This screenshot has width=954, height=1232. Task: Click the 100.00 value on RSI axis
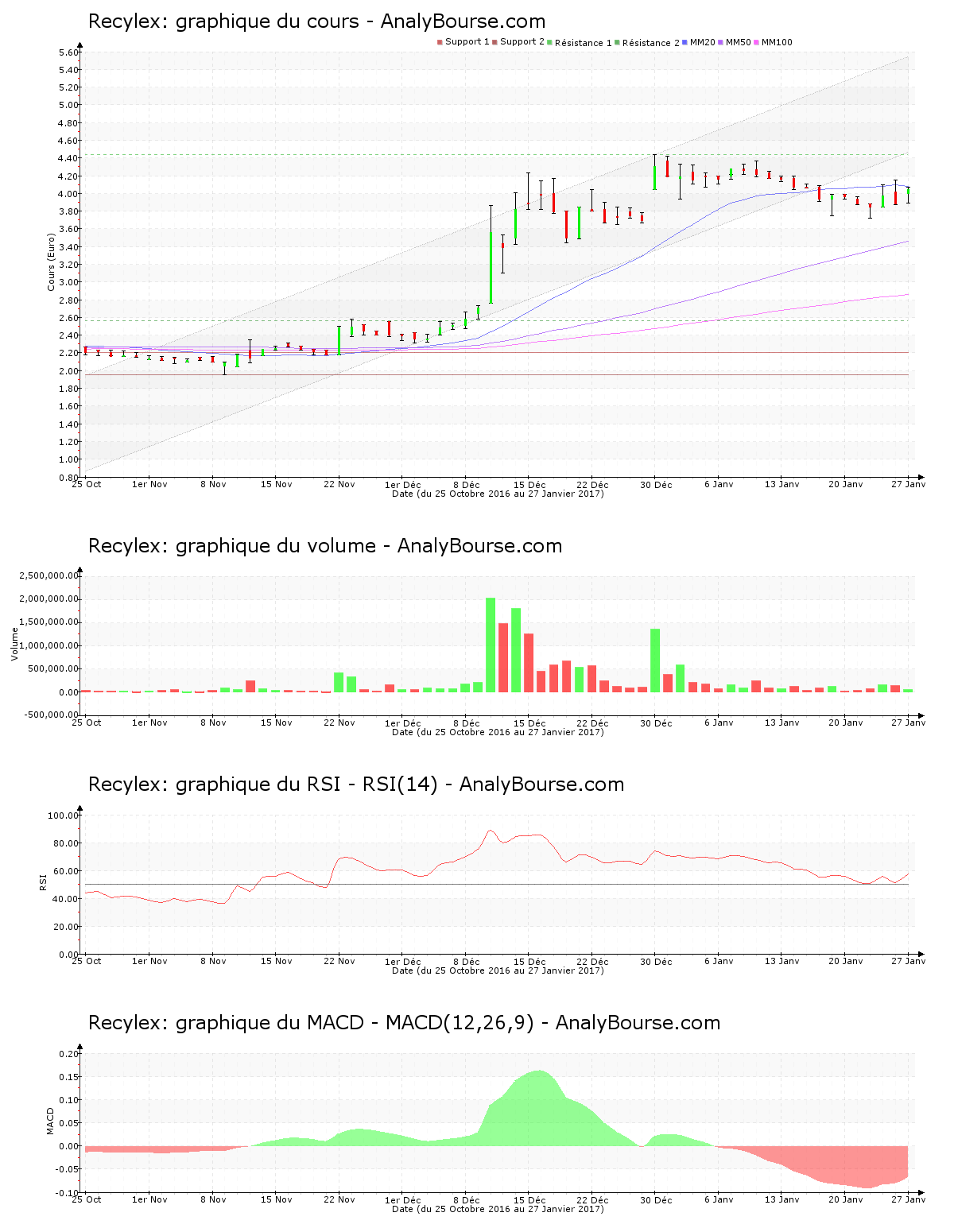64,816
